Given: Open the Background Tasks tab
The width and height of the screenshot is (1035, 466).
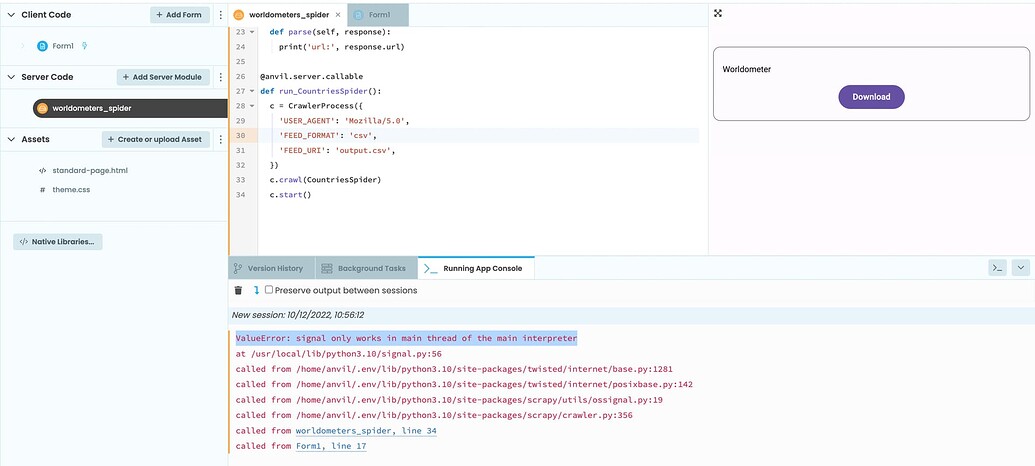Looking at the screenshot, I should coord(364,269).
